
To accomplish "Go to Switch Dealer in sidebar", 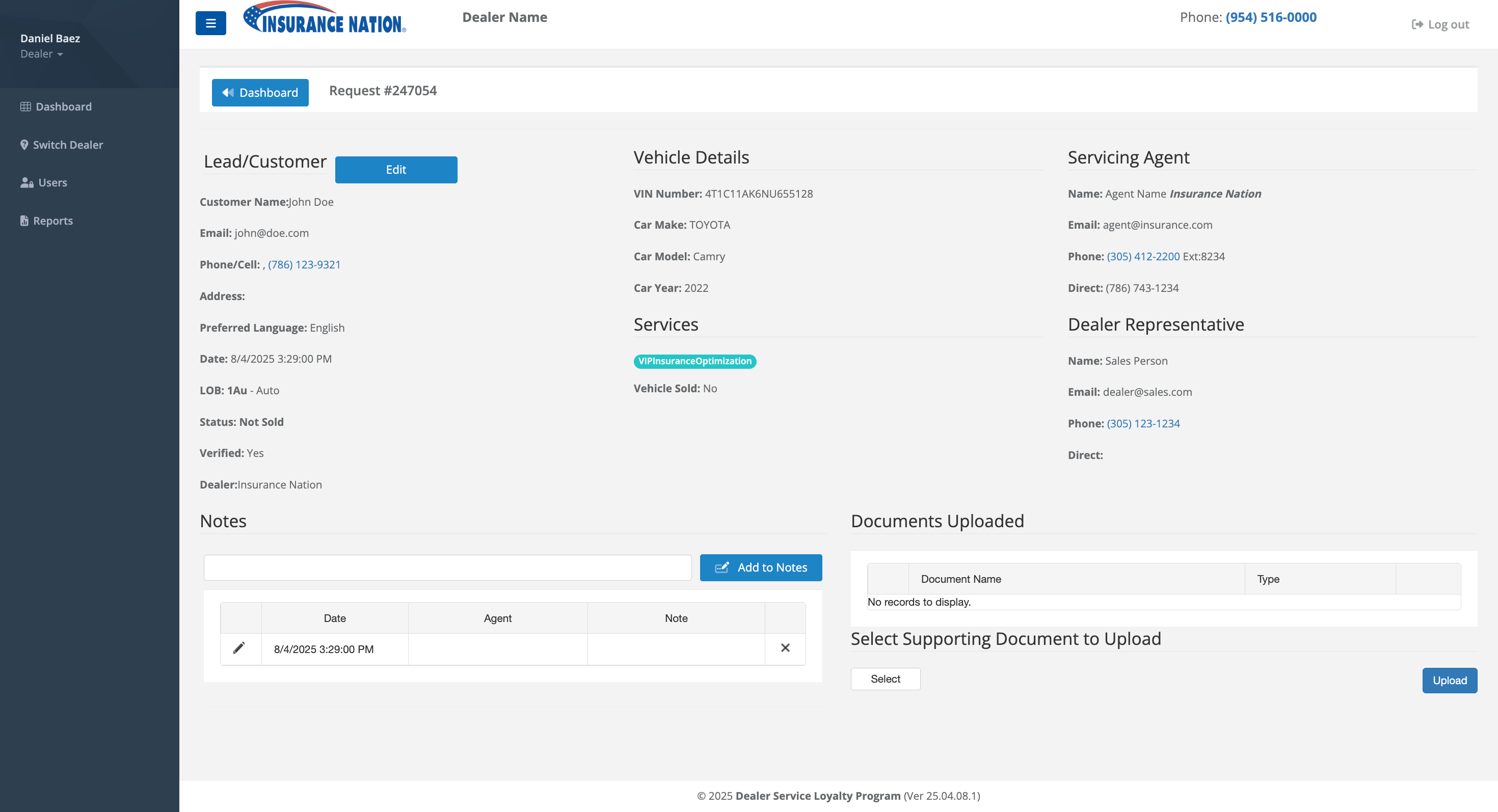I will click(62, 145).
